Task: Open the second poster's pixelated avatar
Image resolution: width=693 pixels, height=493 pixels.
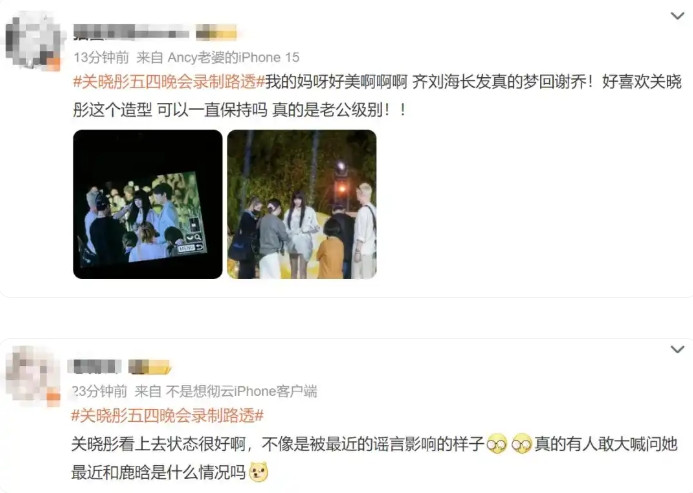Action: tap(33, 375)
